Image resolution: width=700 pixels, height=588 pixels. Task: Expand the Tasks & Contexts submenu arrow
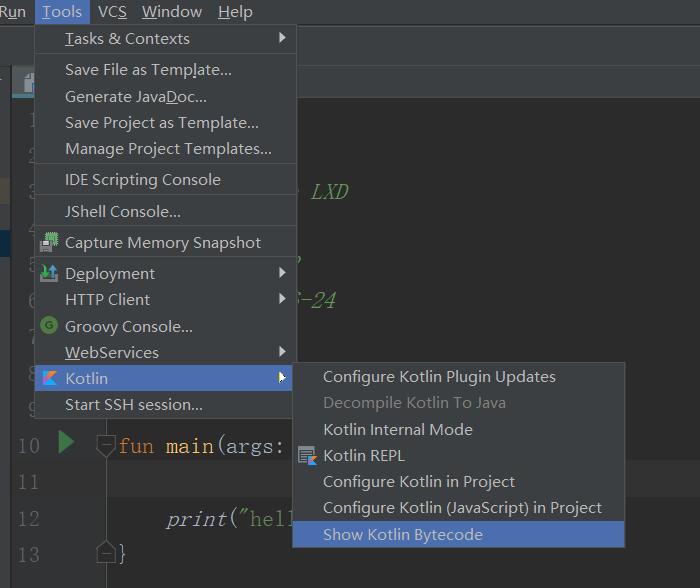(x=283, y=38)
